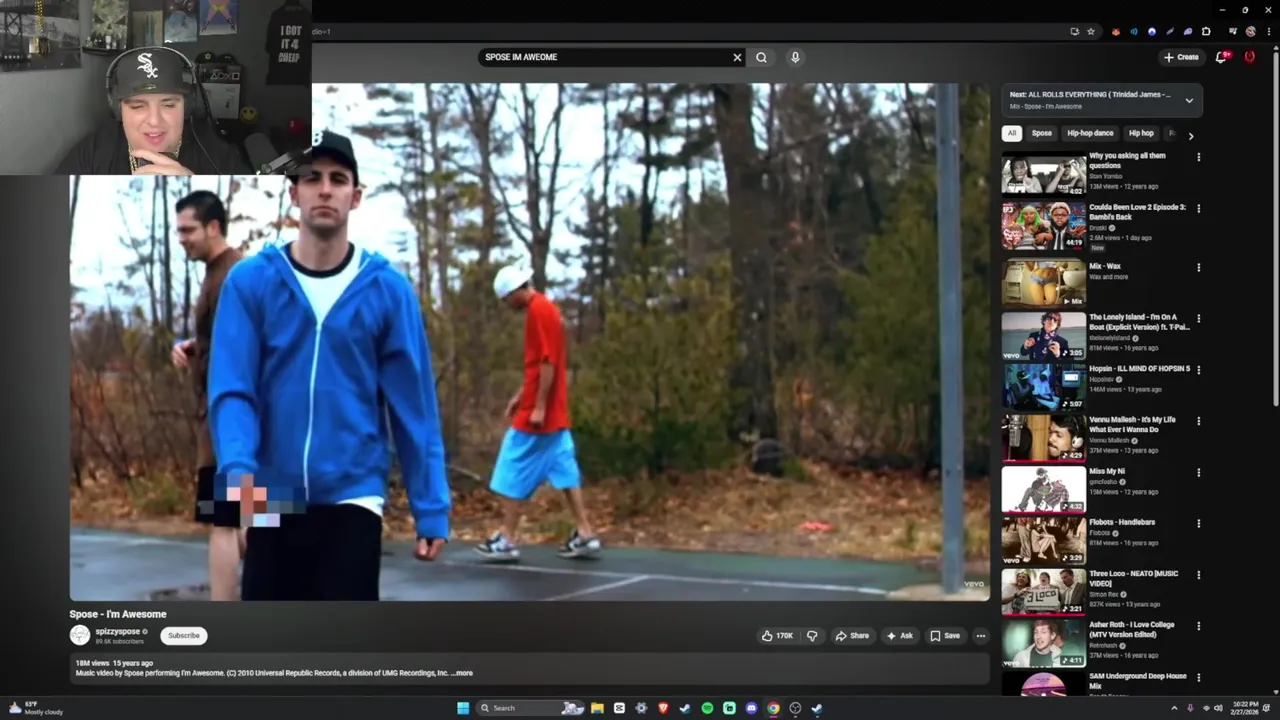This screenshot has width=1280, height=720.
Task: Open the Chrome three-dot menu
Action: 1267,31
